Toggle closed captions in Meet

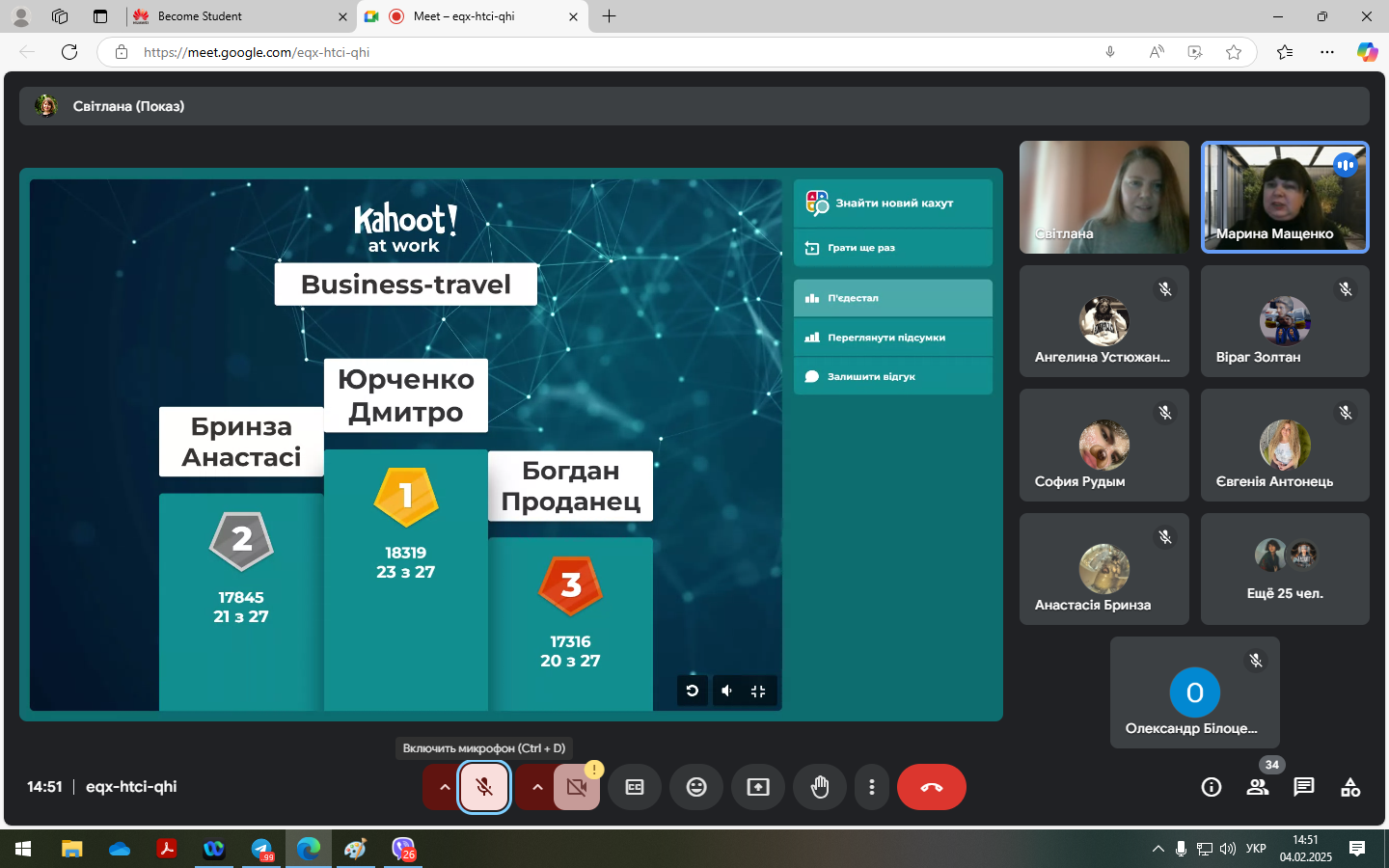click(635, 787)
